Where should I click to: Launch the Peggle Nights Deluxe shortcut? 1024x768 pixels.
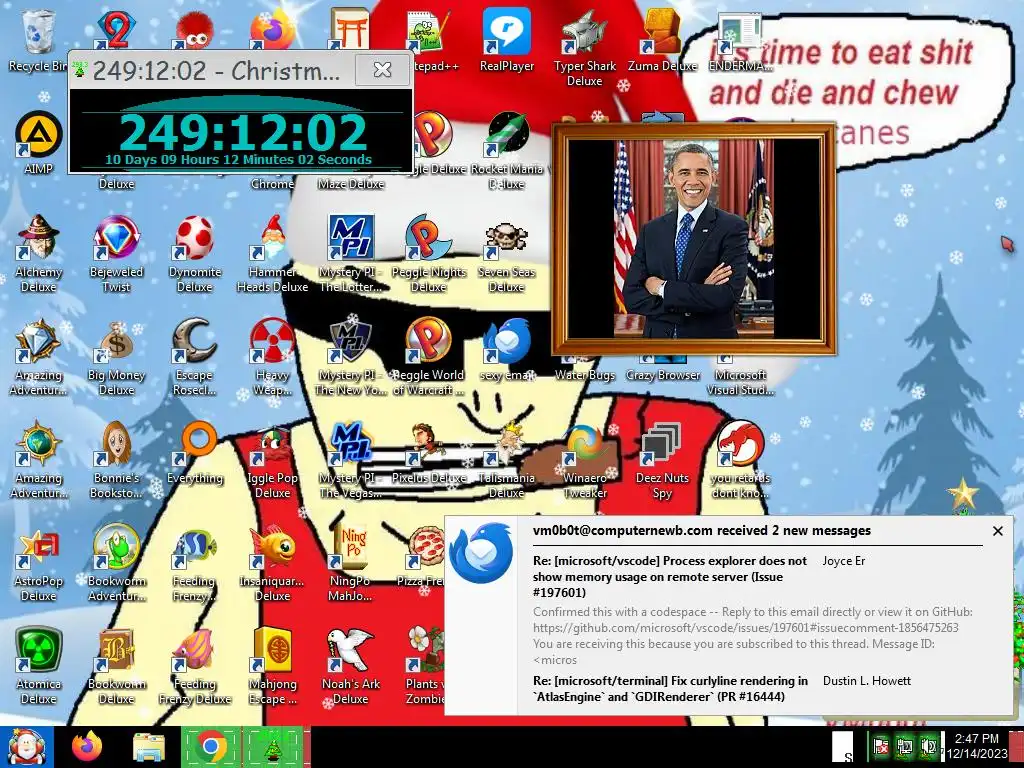click(428, 253)
